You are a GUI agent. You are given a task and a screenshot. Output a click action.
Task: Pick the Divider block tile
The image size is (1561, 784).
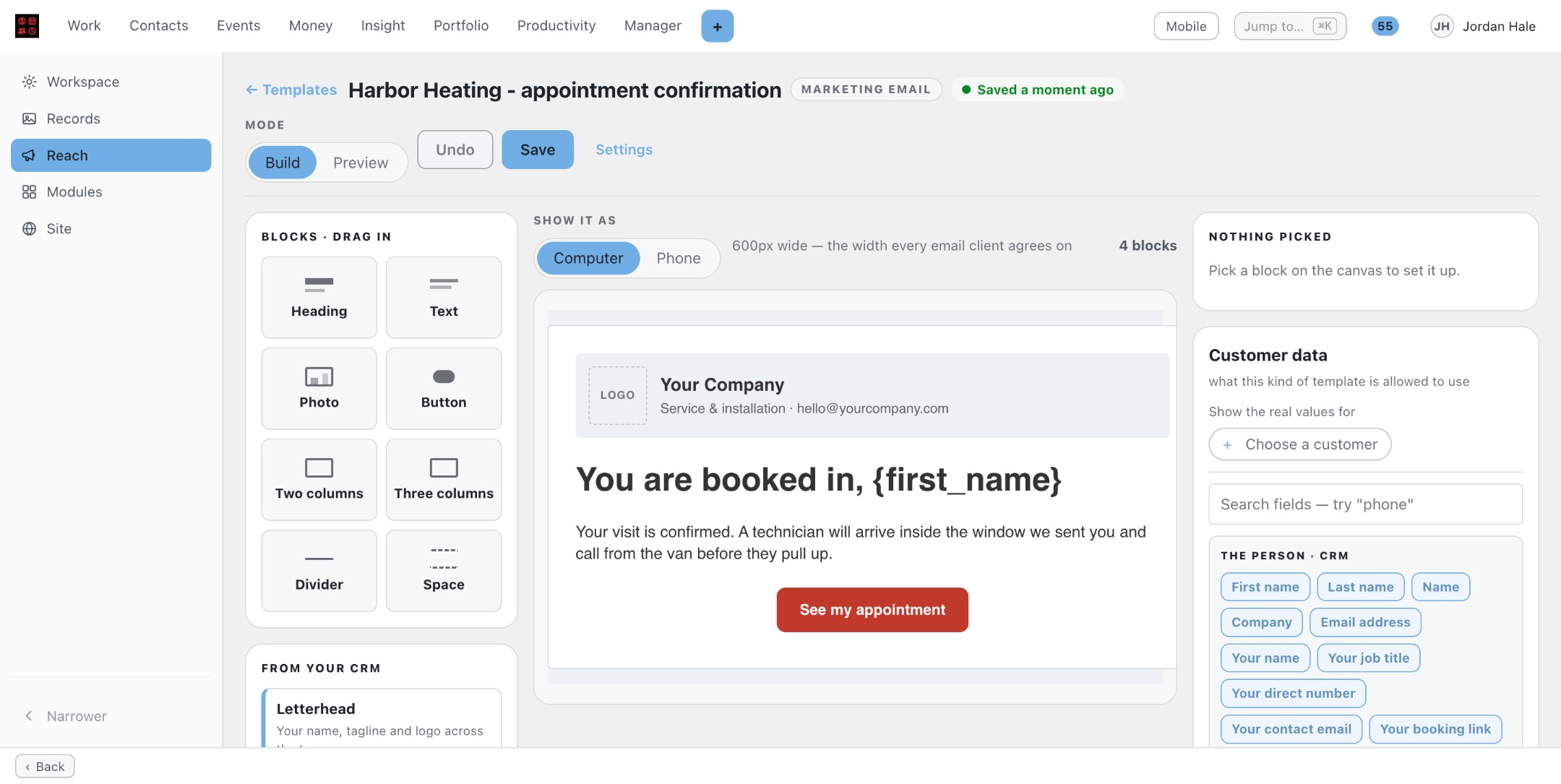(x=319, y=571)
